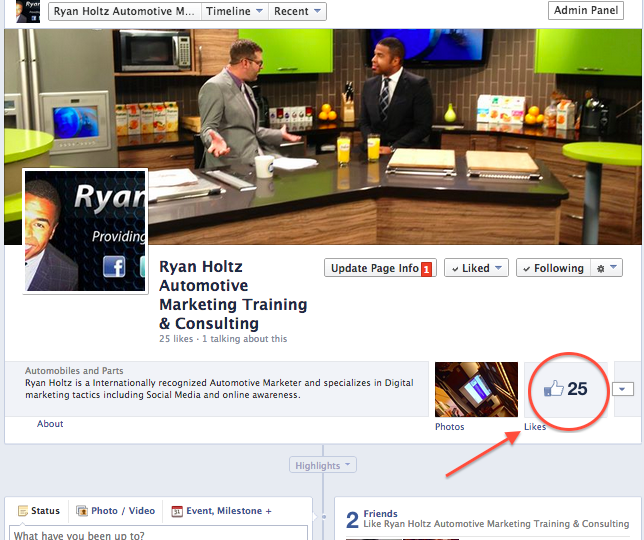644x540 pixels.
Task: Click Update Page Info button
Action: (x=380, y=268)
